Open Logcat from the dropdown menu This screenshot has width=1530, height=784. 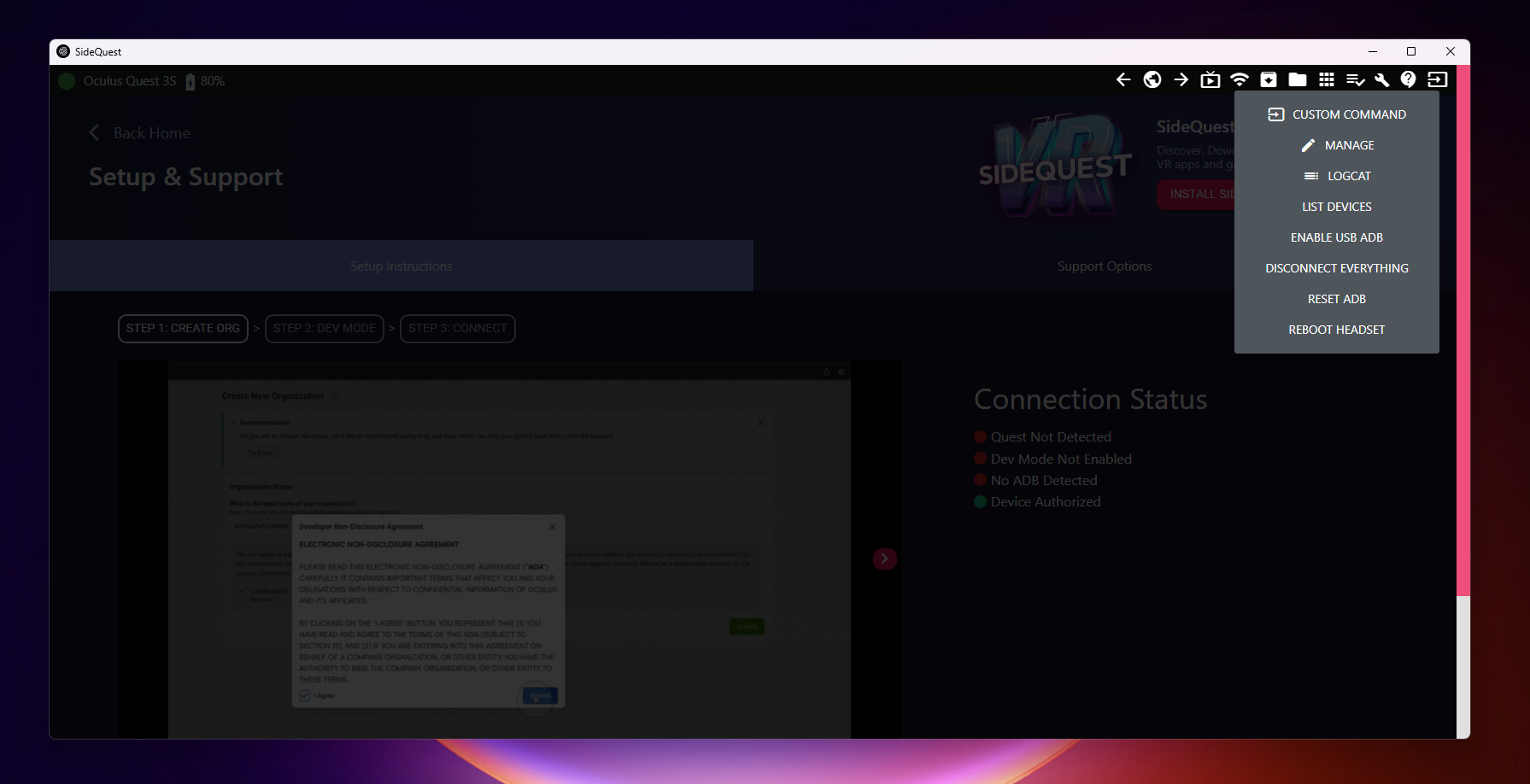(x=1337, y=176)
